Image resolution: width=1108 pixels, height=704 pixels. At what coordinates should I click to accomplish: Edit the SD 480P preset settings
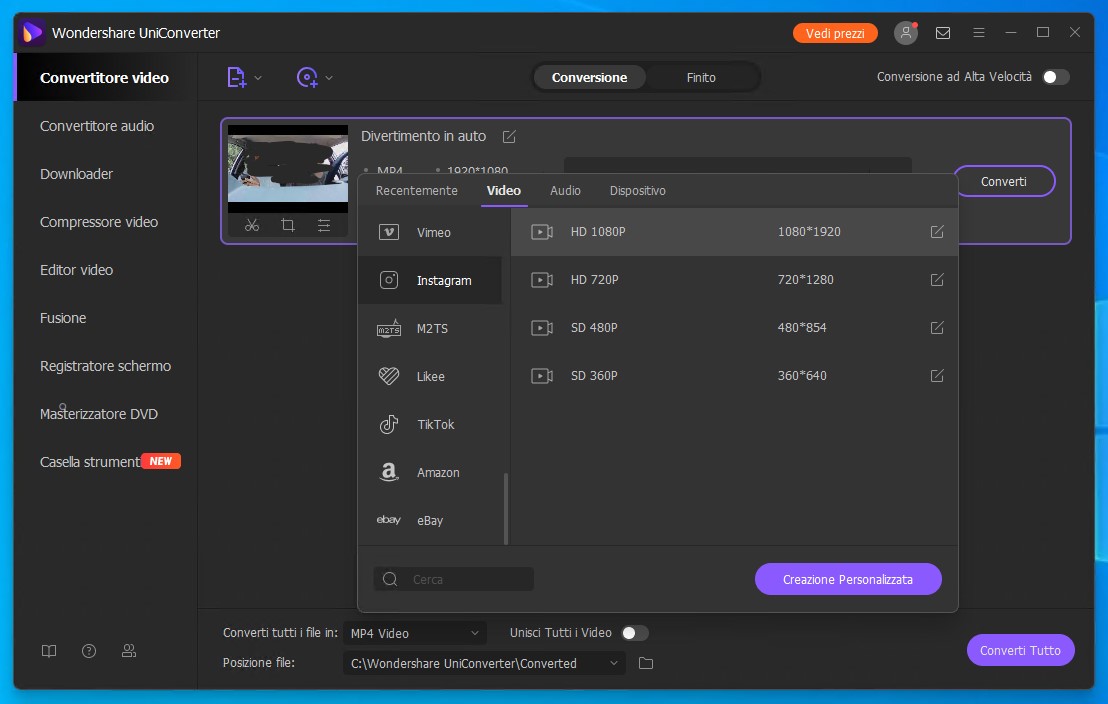coord(937,328)
